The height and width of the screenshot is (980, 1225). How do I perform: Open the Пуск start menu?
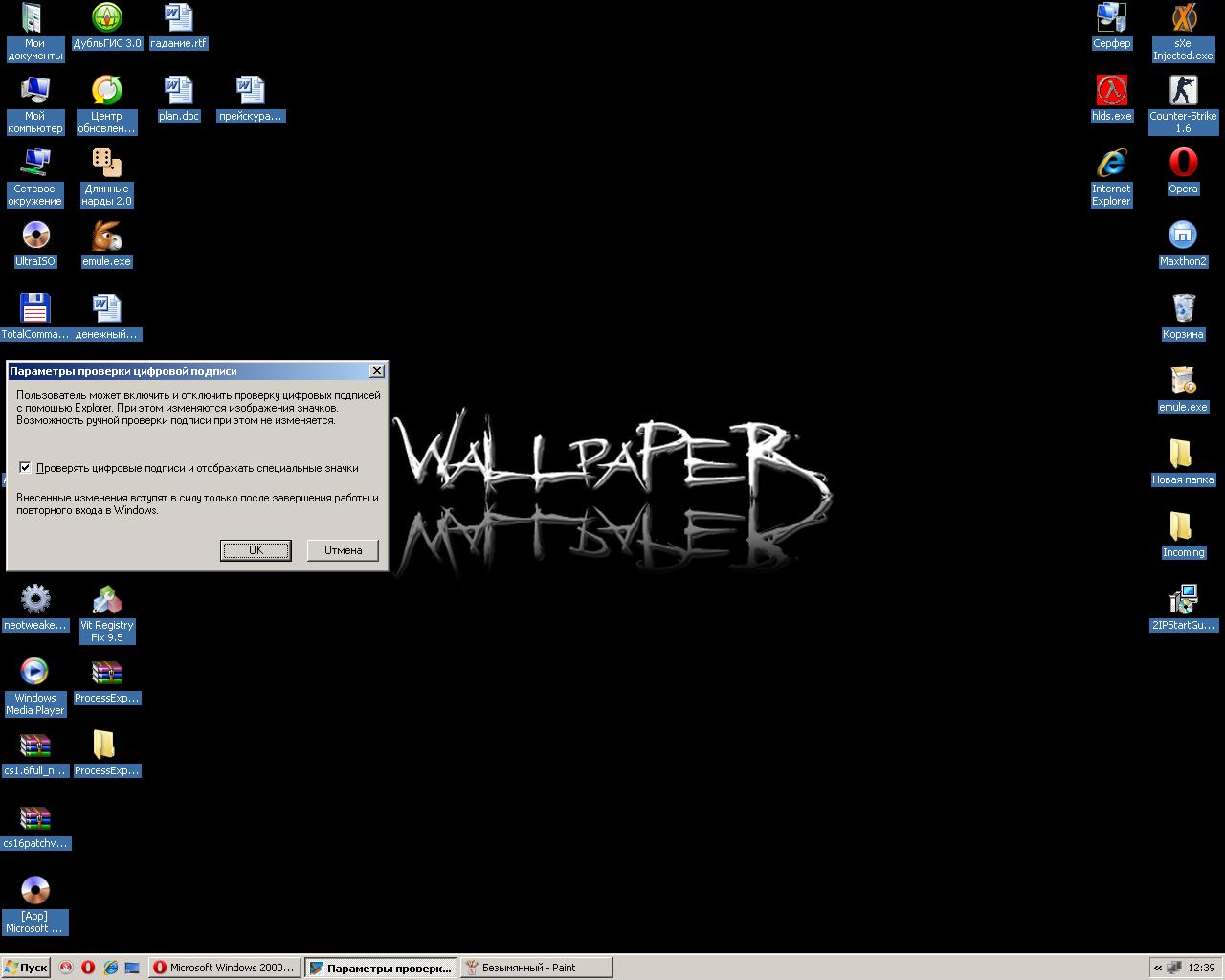(x=26, y=968)
